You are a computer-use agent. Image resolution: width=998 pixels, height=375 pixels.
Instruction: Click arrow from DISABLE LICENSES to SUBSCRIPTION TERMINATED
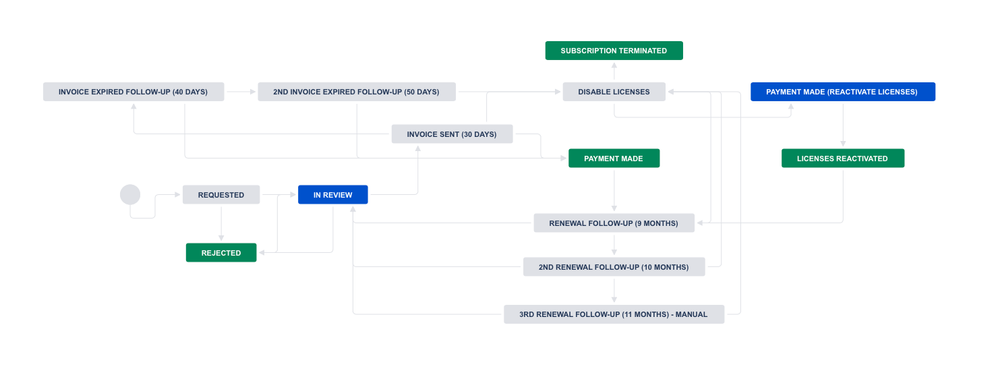[614, 71]
